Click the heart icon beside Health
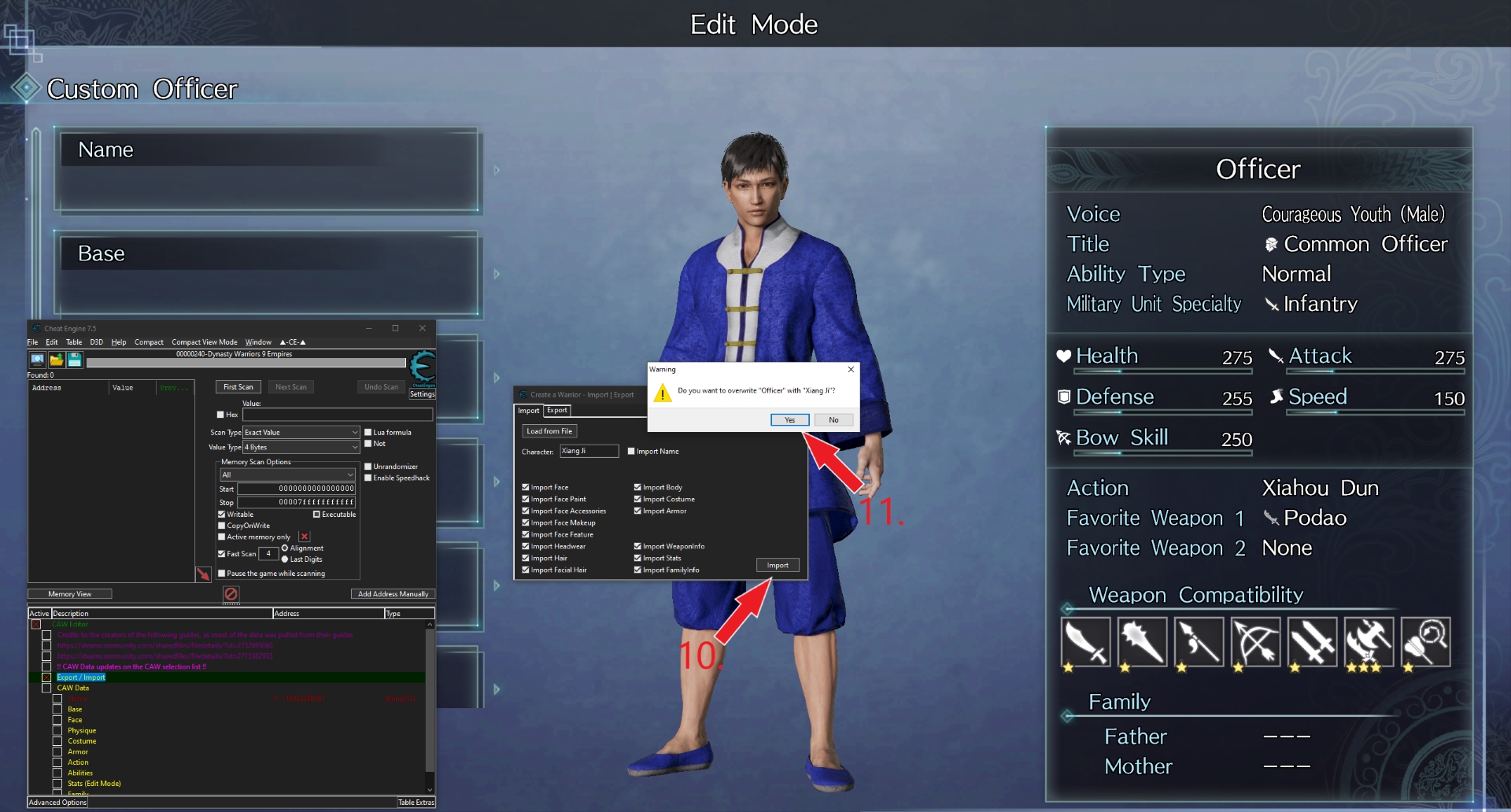This screenshot has height=812, width=1511. click(1063, 356)
